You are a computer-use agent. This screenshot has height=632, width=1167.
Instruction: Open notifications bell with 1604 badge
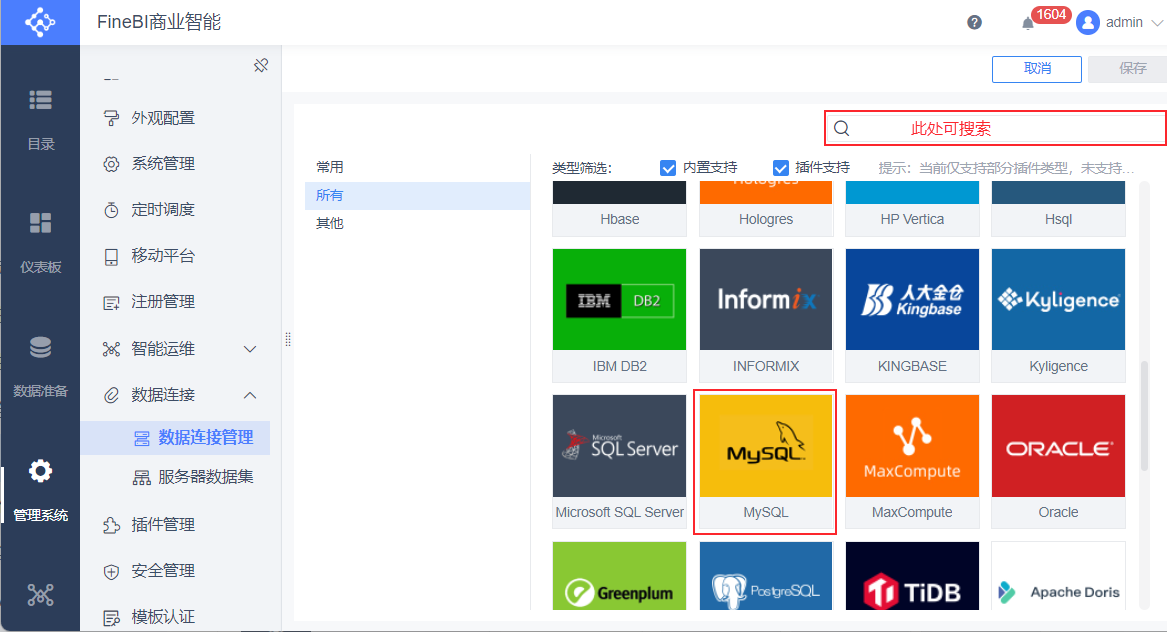pos(1028,23)
